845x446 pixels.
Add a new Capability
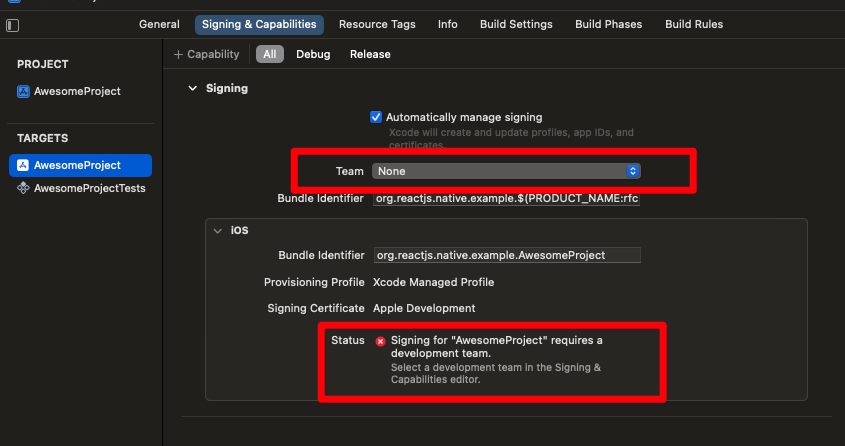[x=206, y=54]
